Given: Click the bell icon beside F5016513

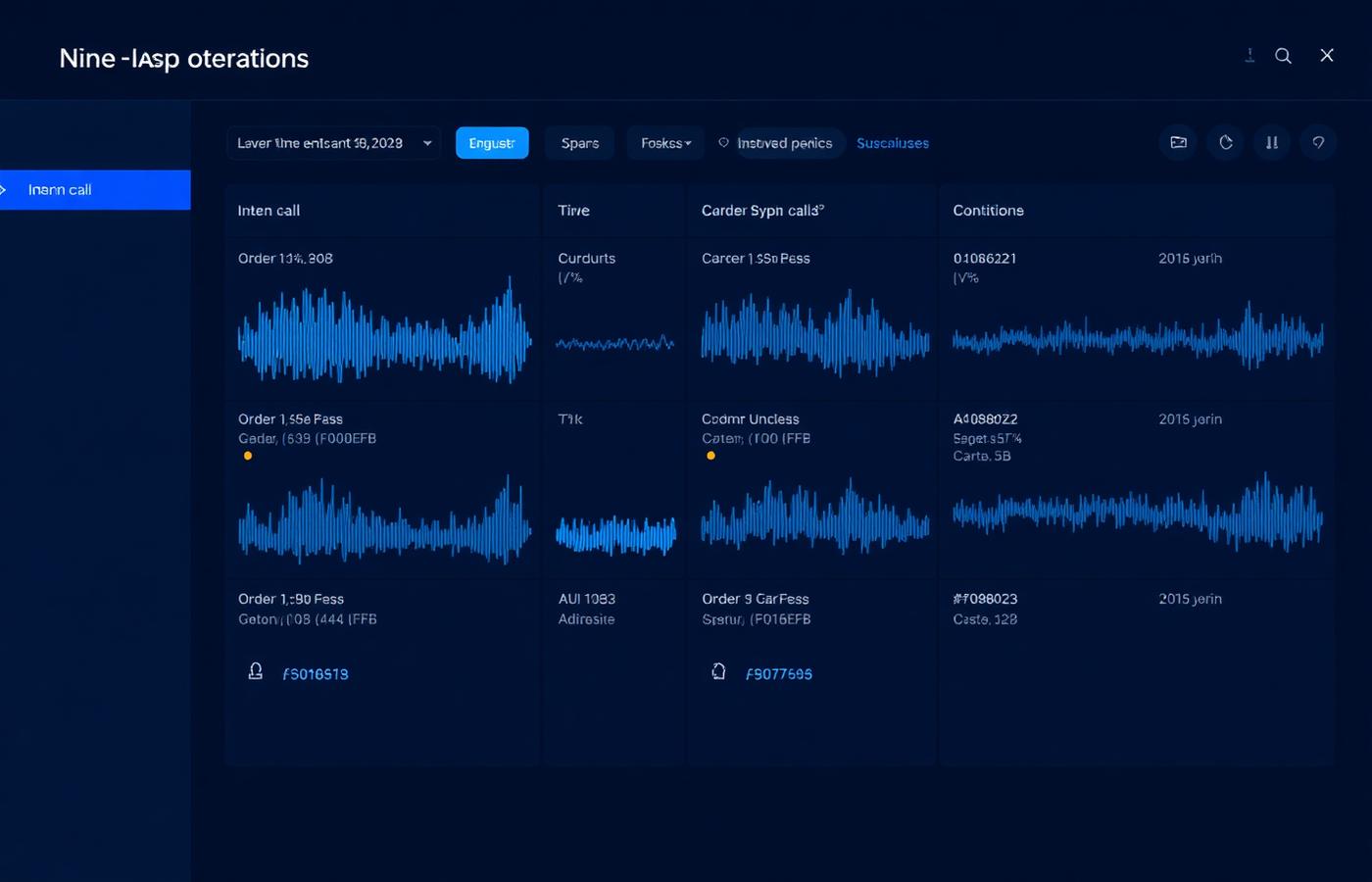Looking at the screenshot, I should [256, 671].
